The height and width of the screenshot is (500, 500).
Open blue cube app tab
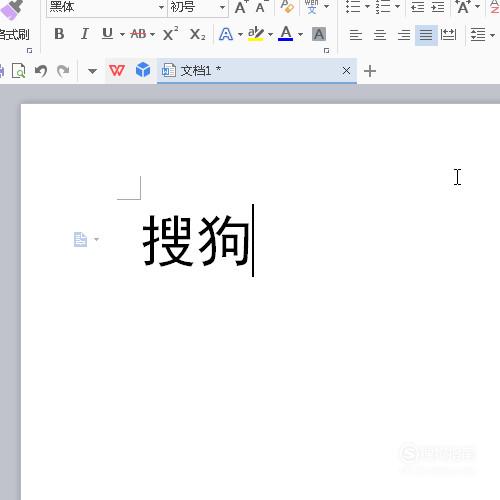143,70
